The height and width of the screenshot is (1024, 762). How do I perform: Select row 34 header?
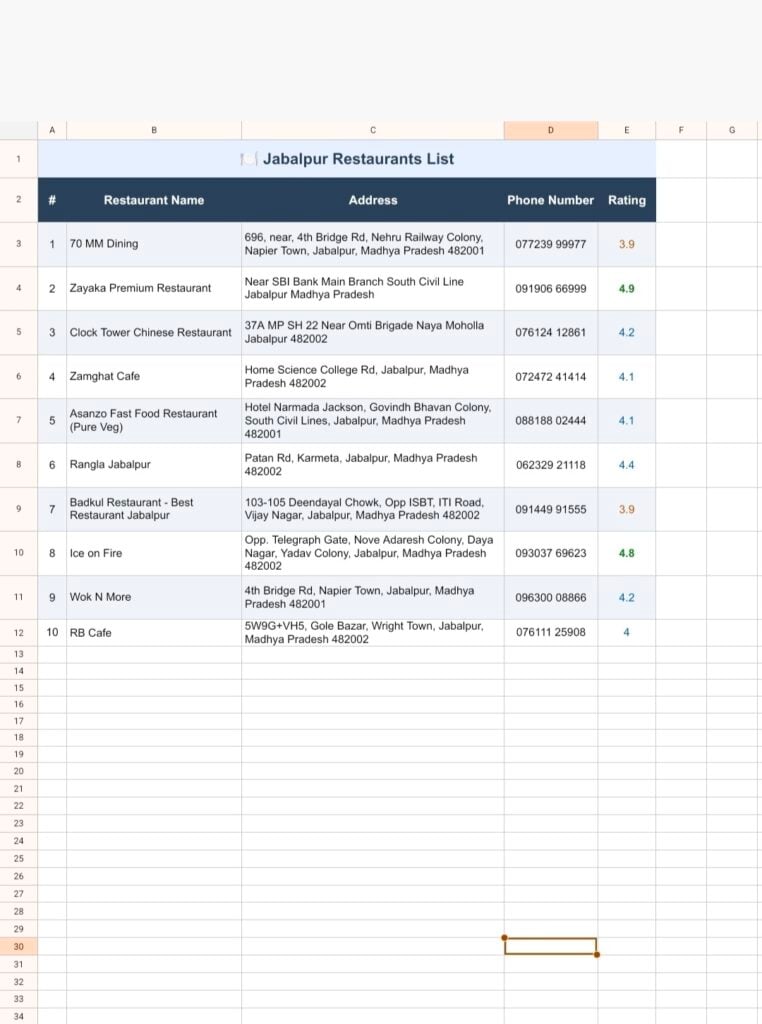[18, 1016]
